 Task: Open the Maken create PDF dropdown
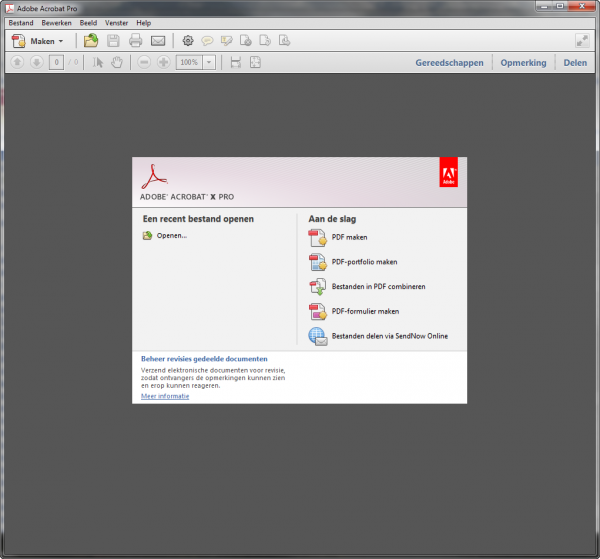click(x=37, y=41)
